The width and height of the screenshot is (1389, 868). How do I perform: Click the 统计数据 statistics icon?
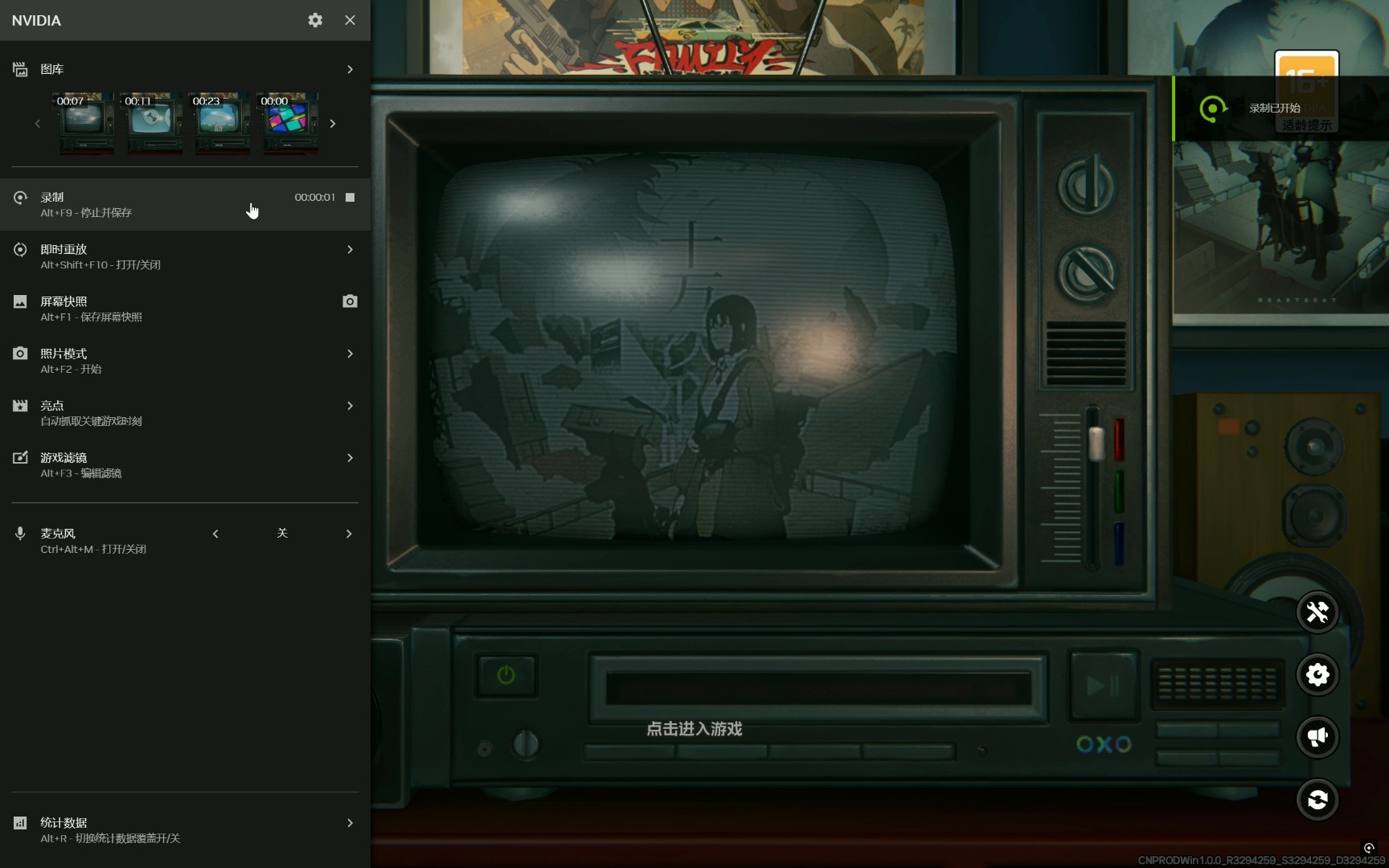coord(20,823)
